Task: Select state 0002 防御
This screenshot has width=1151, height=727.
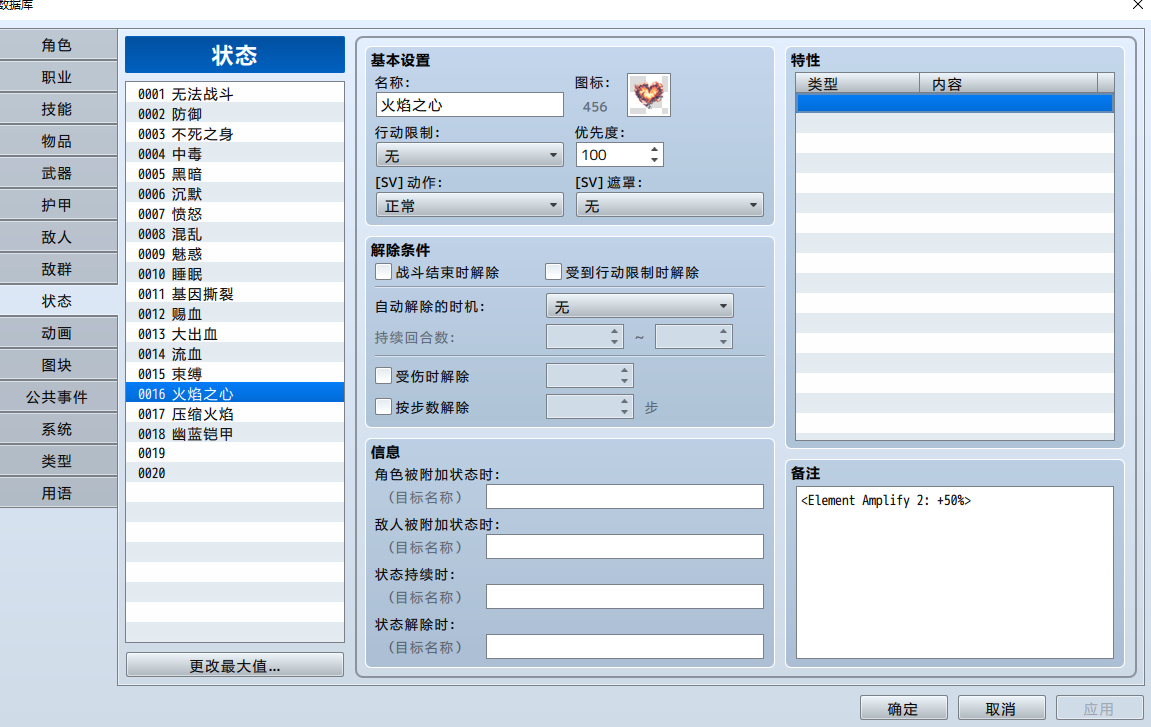Action: (234, 114)
